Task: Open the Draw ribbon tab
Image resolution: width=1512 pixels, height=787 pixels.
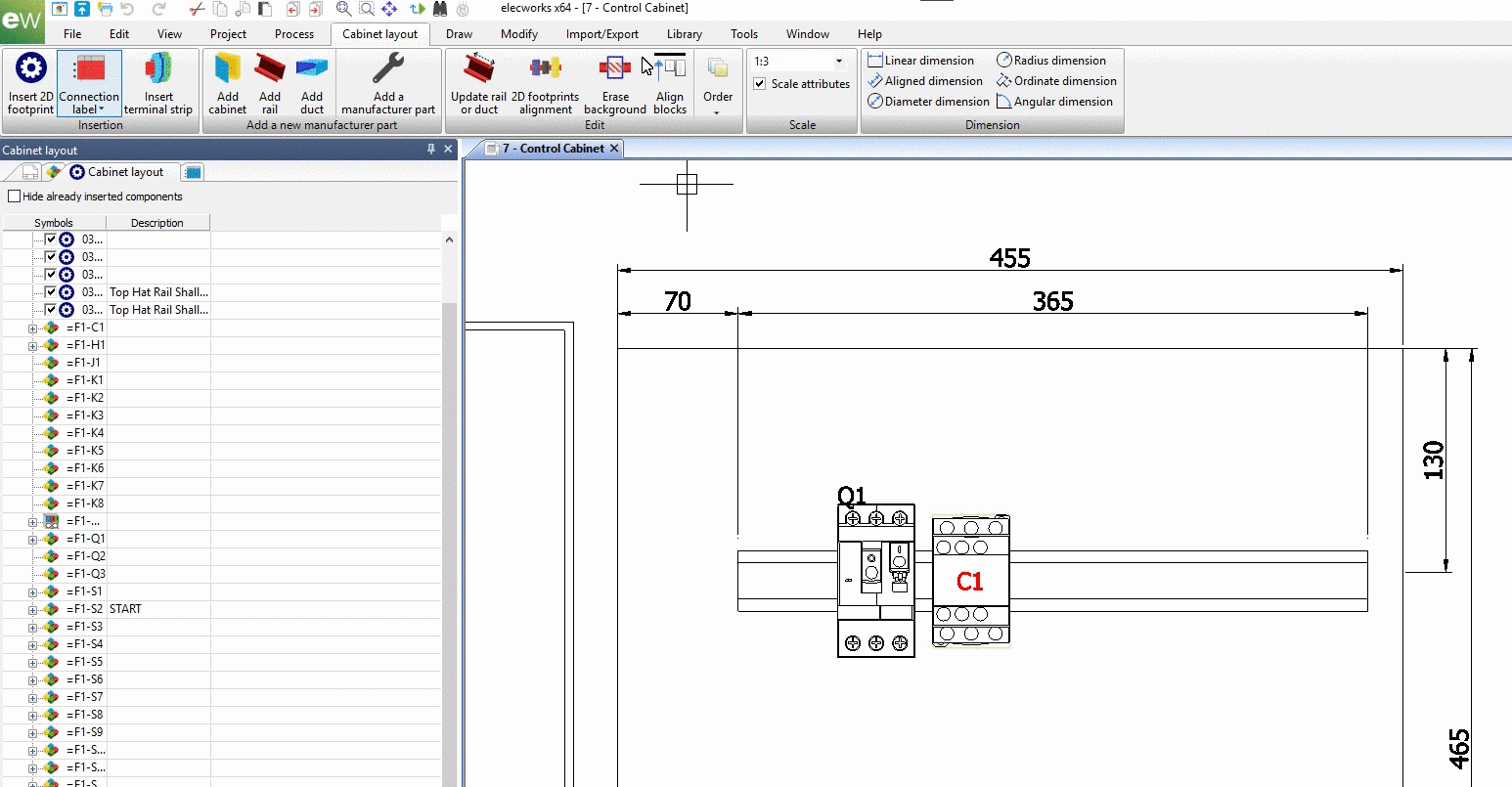Action: 459,34
